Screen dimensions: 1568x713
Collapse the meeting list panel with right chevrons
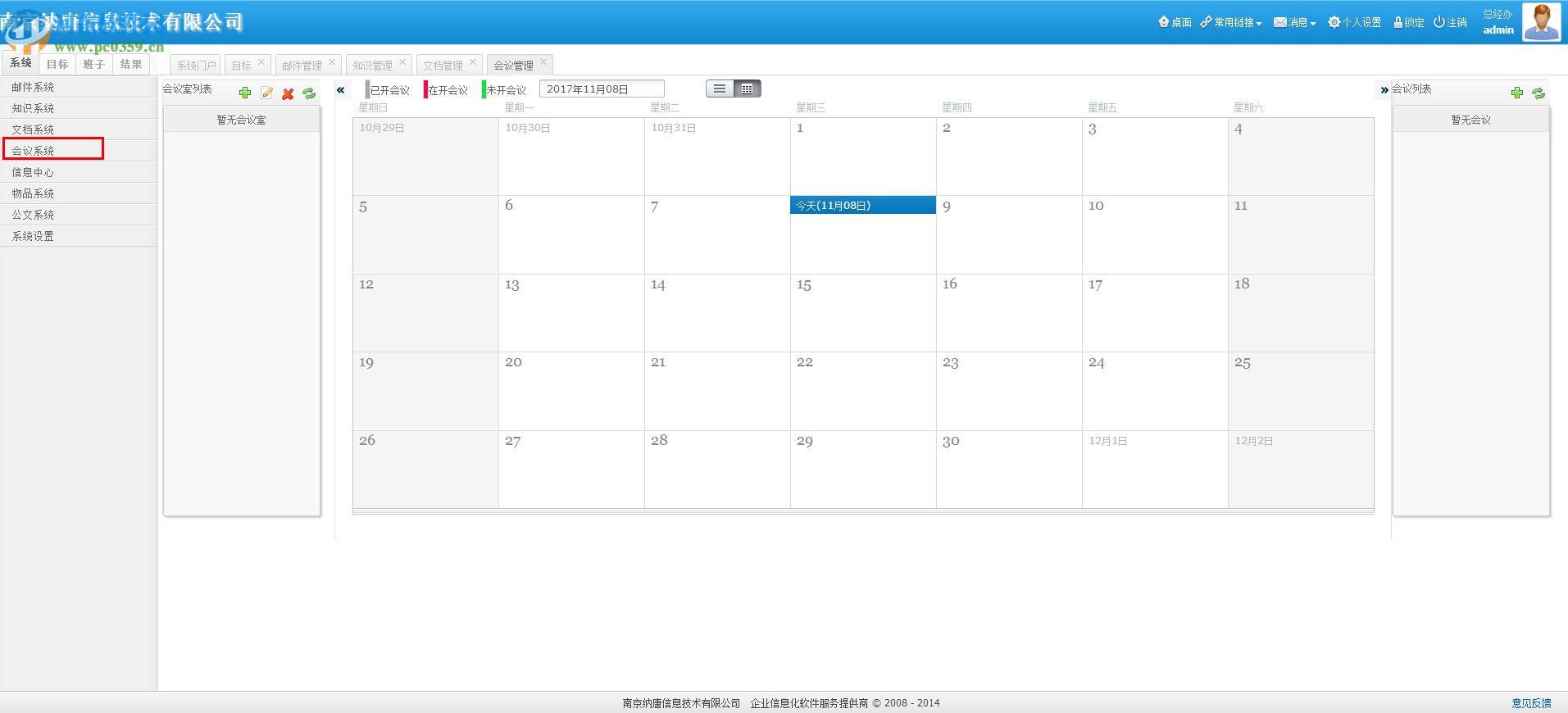point(1384,90)
